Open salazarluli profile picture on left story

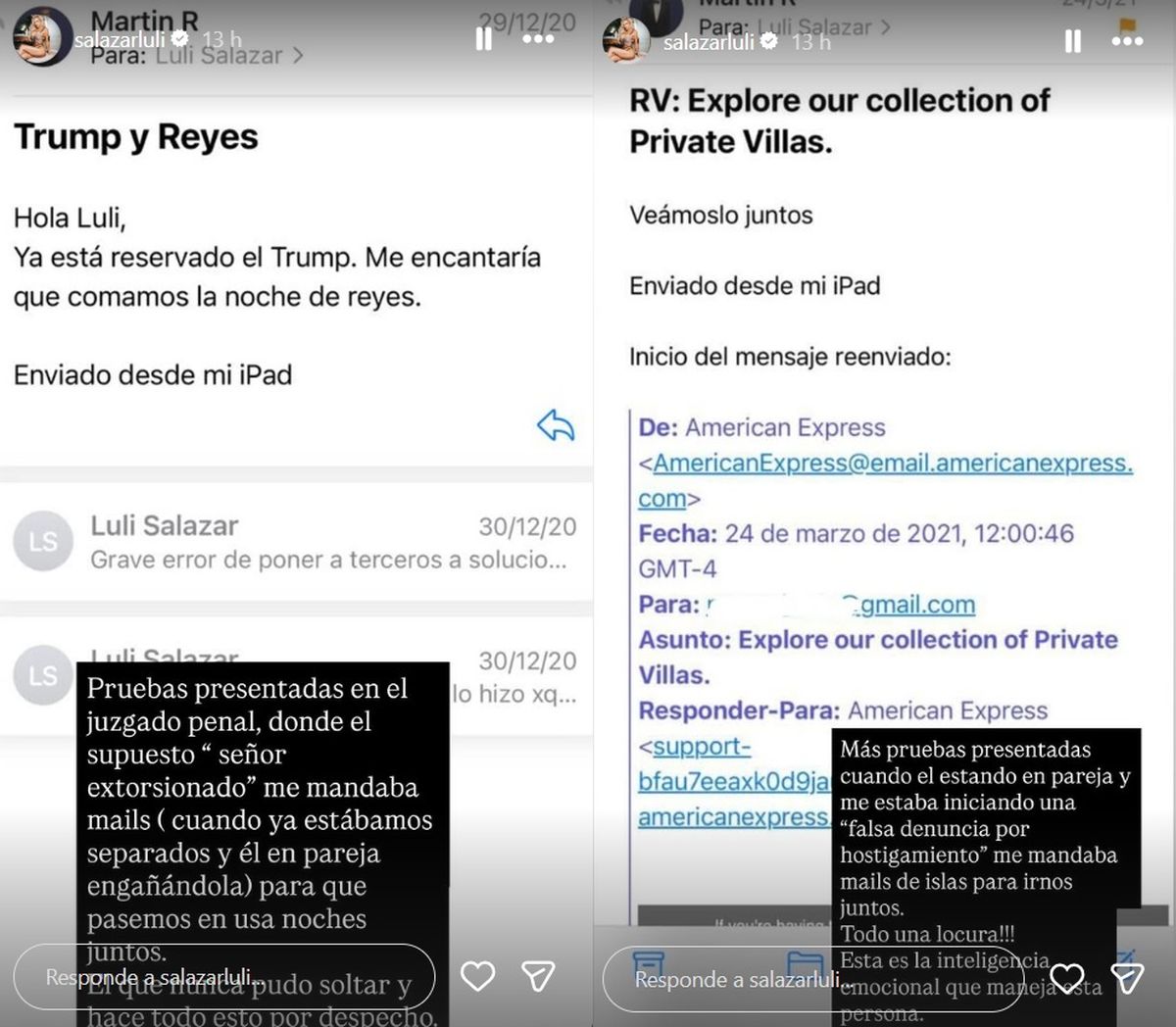tap(41, 37)
